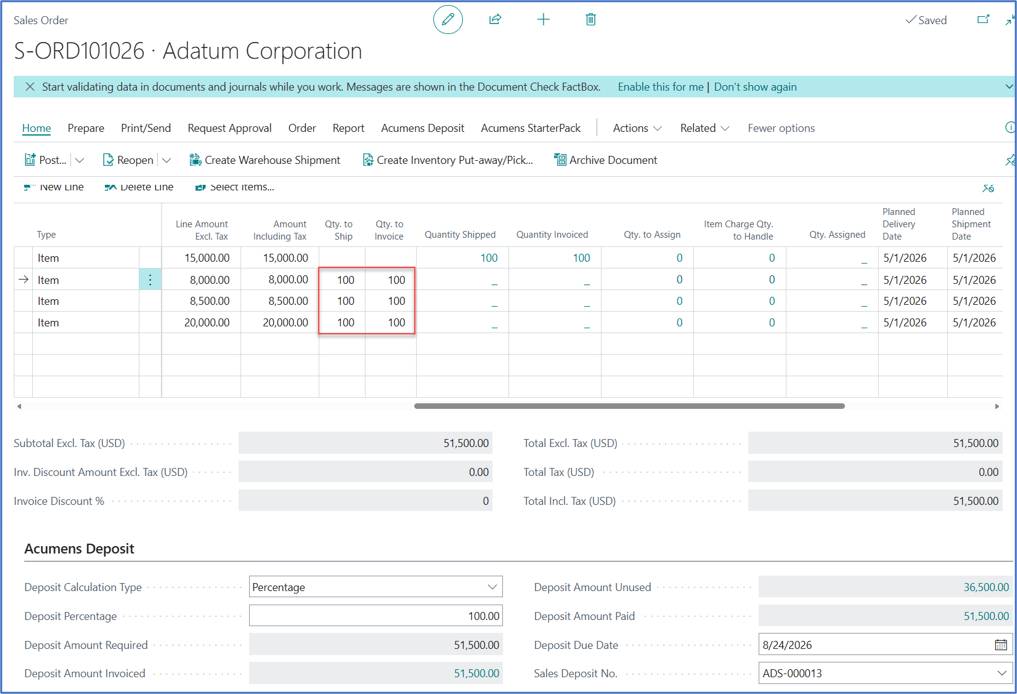
Task: Open the Home tab
Action: [x=36, y=128]
